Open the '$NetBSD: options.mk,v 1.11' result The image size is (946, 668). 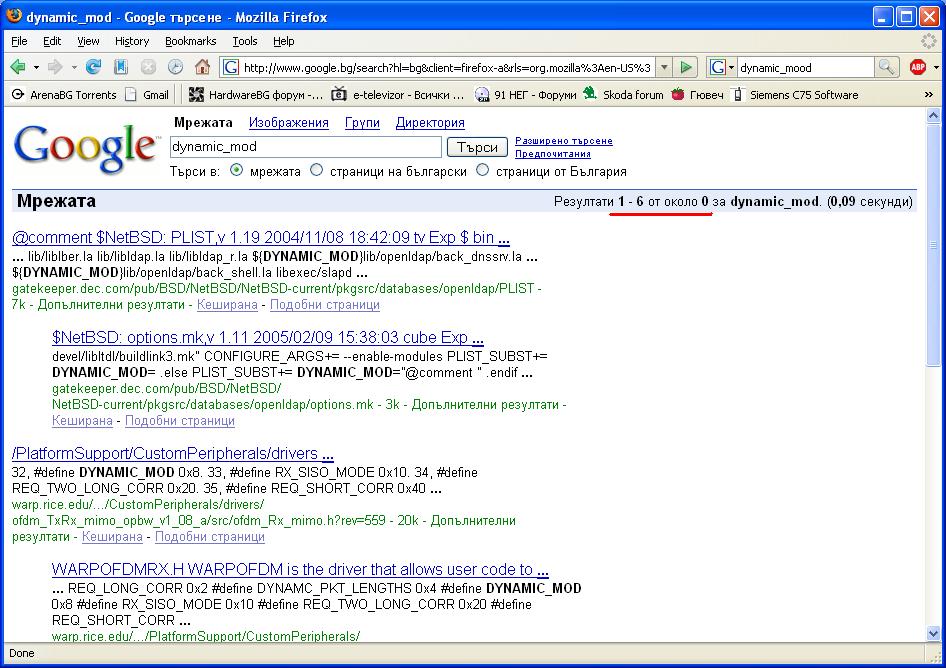(x=268, y=337)
